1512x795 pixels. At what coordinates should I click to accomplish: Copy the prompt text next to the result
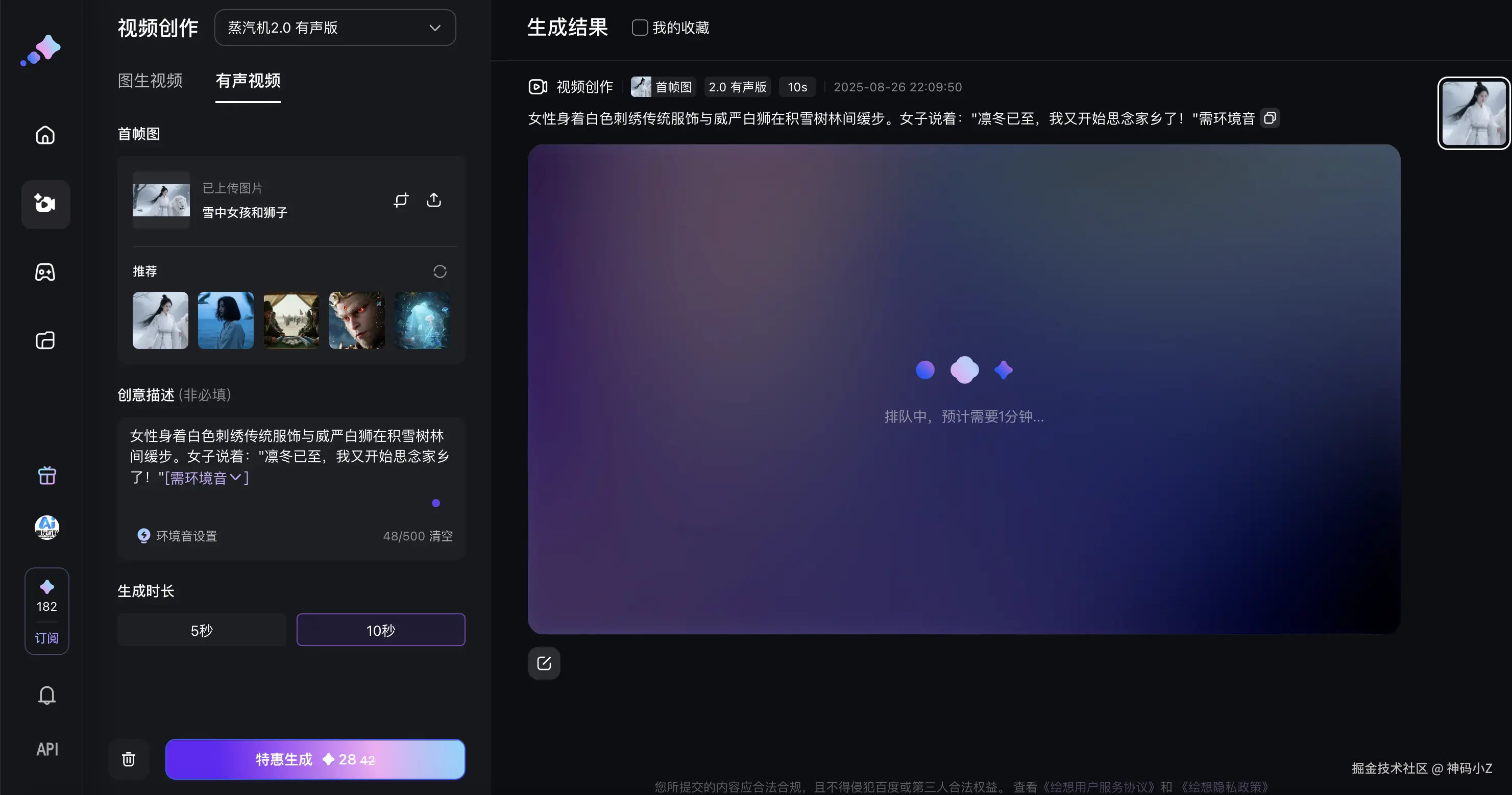[1270, 118]
